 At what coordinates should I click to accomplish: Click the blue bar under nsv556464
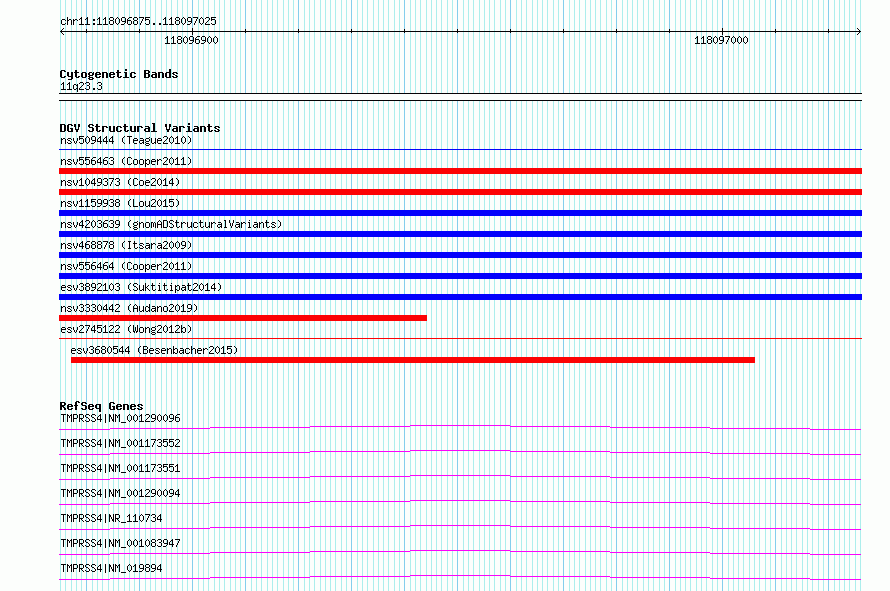click(460, 276)
